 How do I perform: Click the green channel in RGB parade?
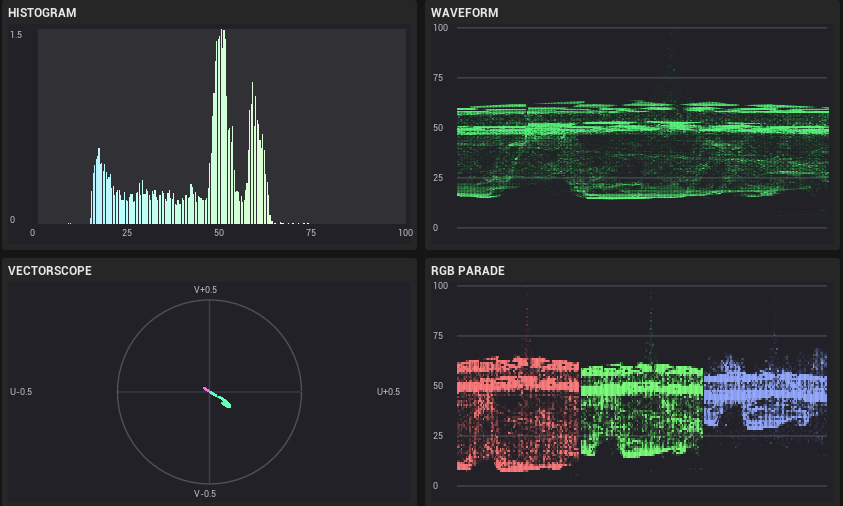[642, 411]
